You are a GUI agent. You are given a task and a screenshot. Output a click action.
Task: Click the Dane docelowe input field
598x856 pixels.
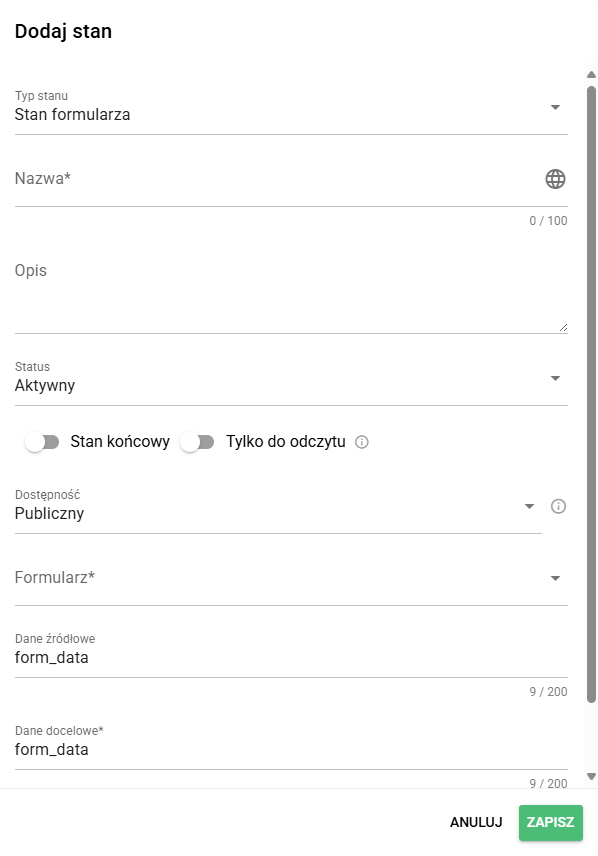tap(291, 750)
